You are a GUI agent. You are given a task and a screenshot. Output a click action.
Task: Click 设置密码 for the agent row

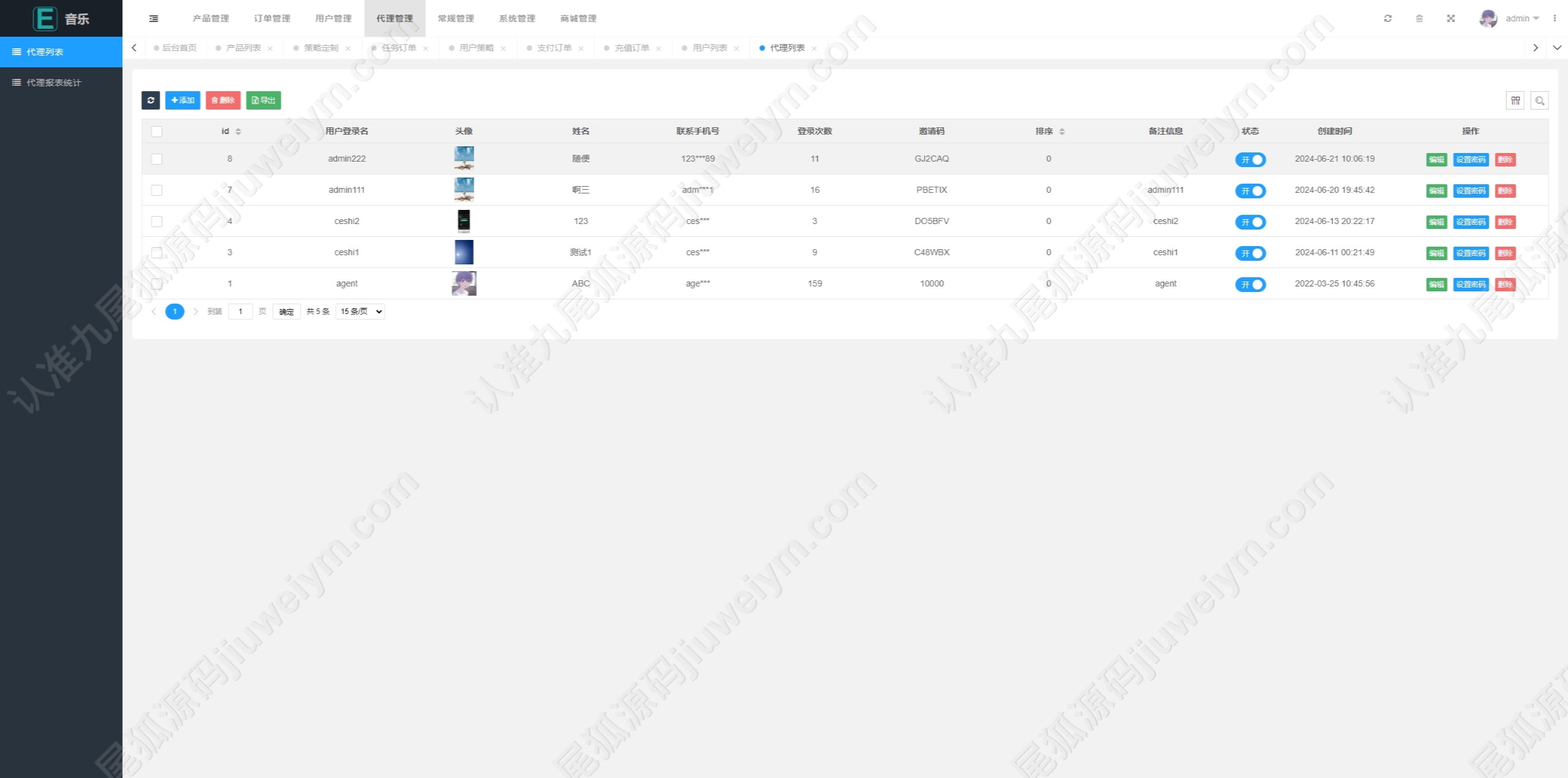[x=1471, y=285]
